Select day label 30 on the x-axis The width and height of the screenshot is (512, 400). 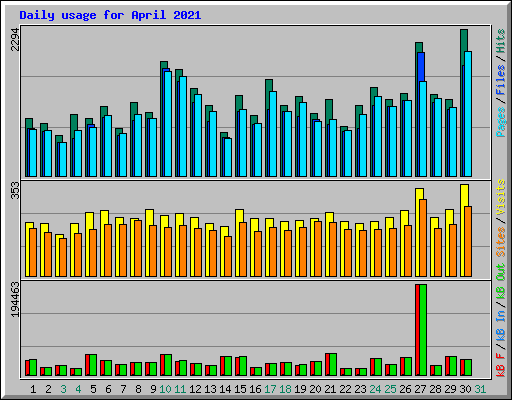(x=465, y=389)
